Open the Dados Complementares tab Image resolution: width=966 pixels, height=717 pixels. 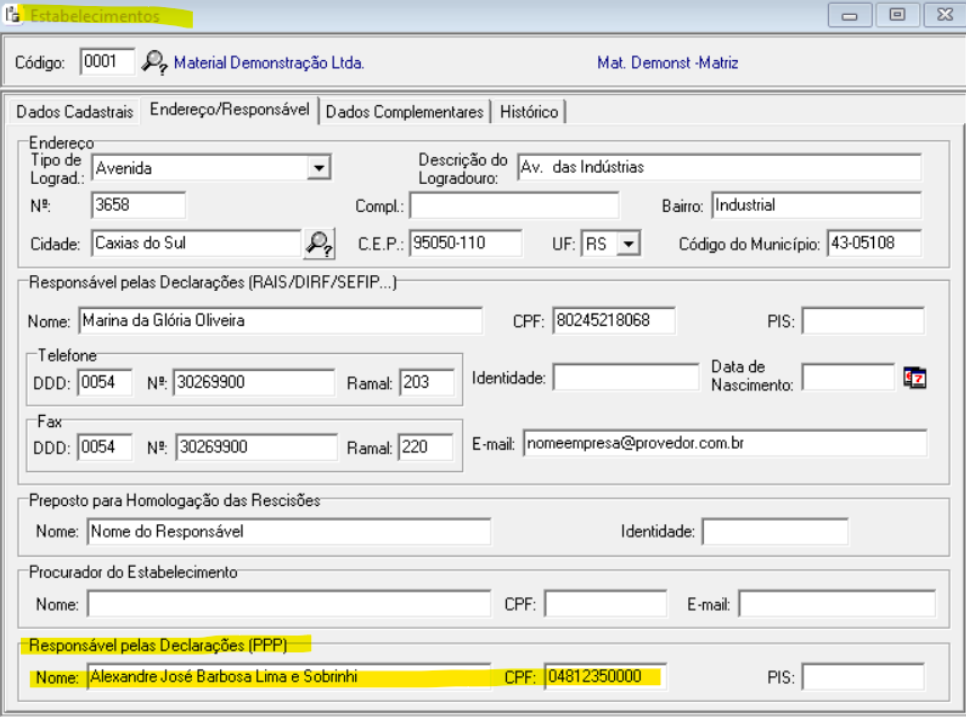pos(405,111)
